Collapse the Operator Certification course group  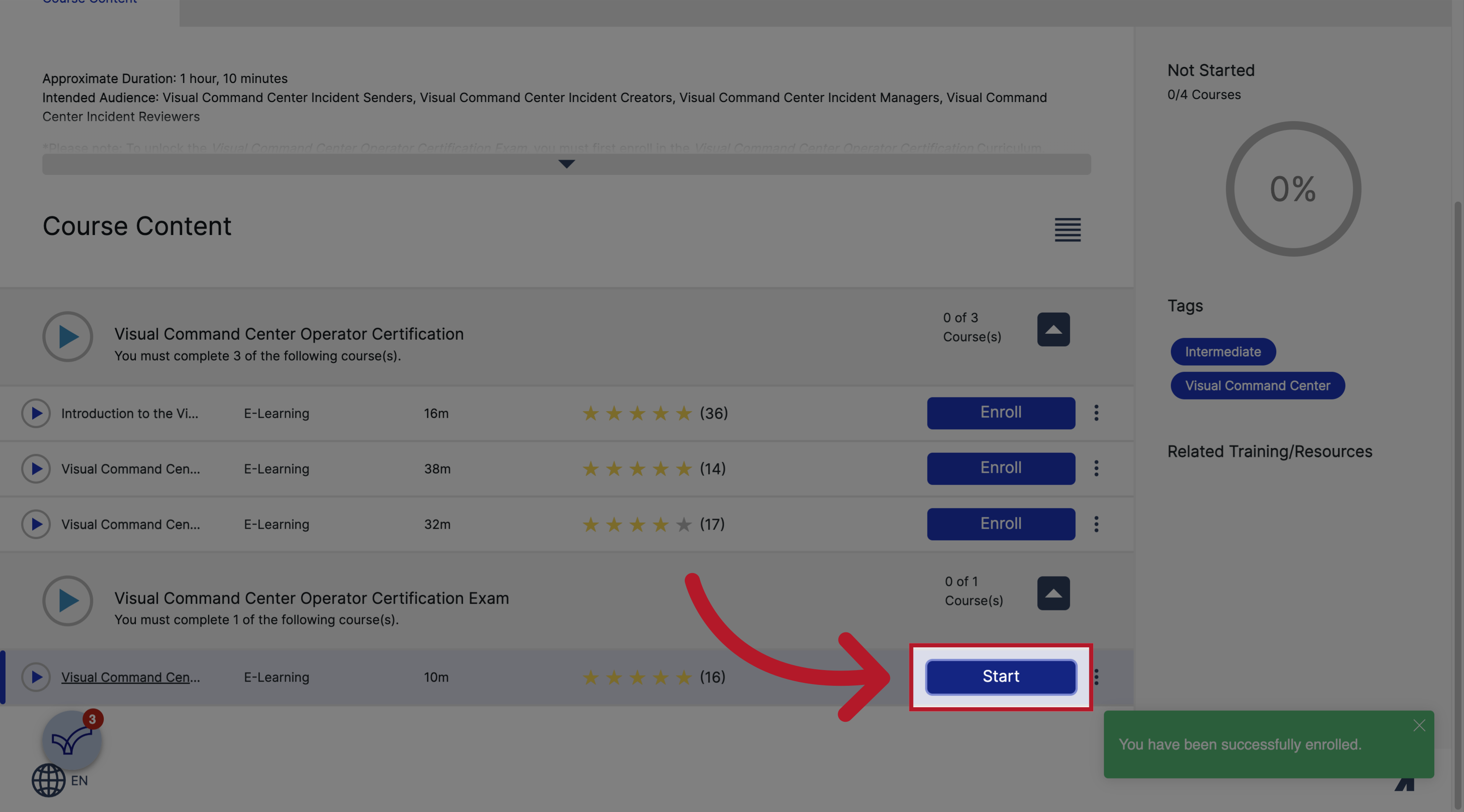coord(1053,330)
